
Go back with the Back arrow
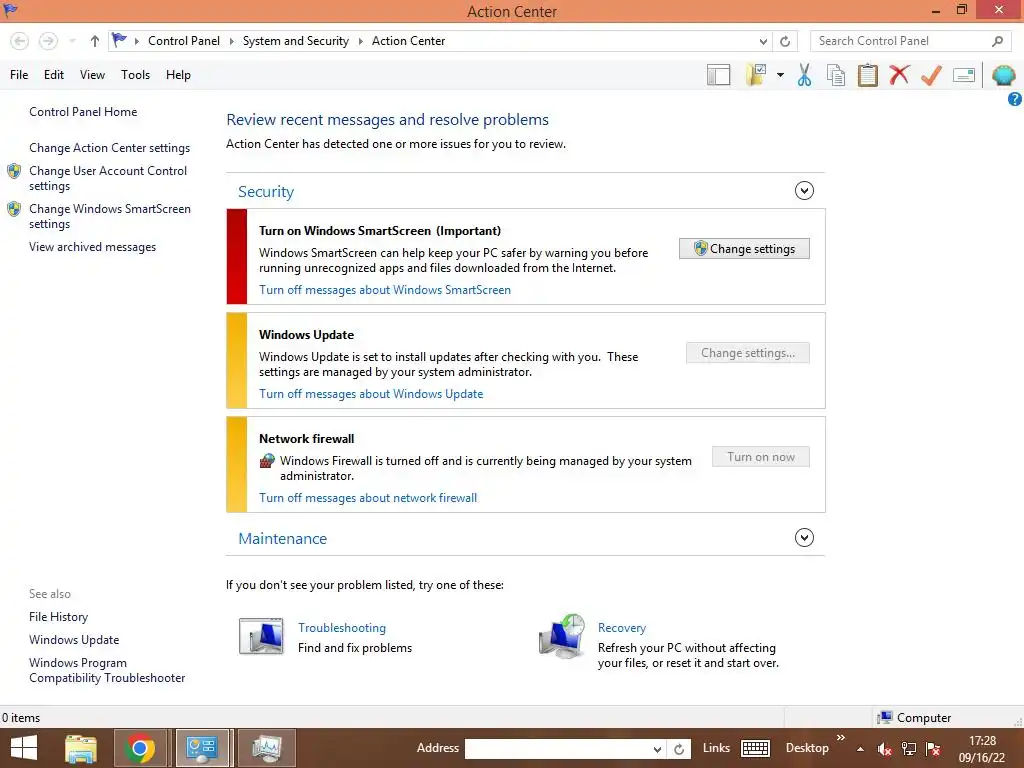click(20, 41)
